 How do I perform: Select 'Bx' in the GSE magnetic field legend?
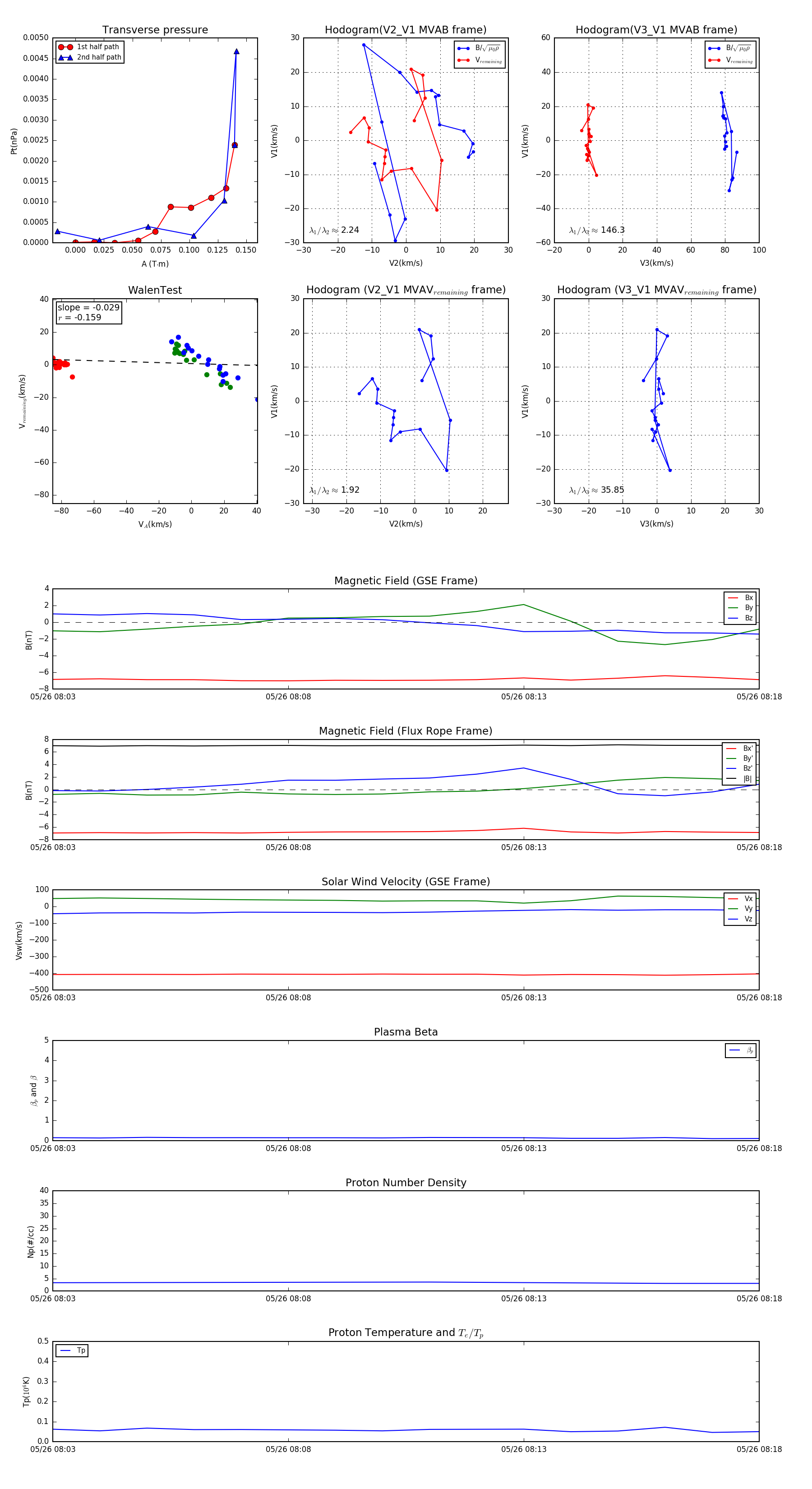[x=740, y=598]
